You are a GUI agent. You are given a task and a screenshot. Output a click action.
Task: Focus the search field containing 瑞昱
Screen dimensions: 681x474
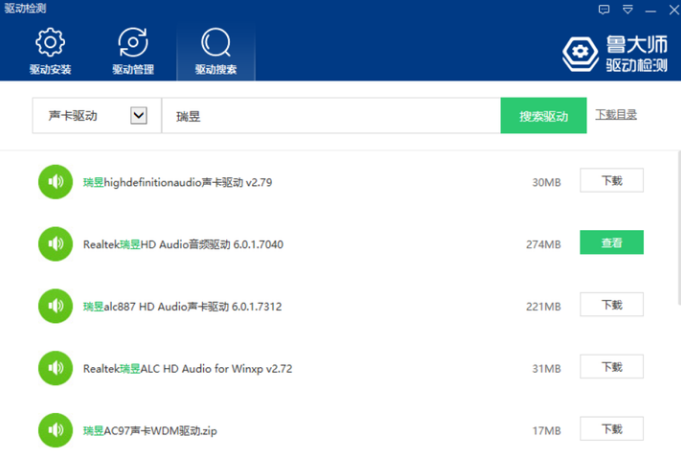pyautogui.click(x=331, y=116)
